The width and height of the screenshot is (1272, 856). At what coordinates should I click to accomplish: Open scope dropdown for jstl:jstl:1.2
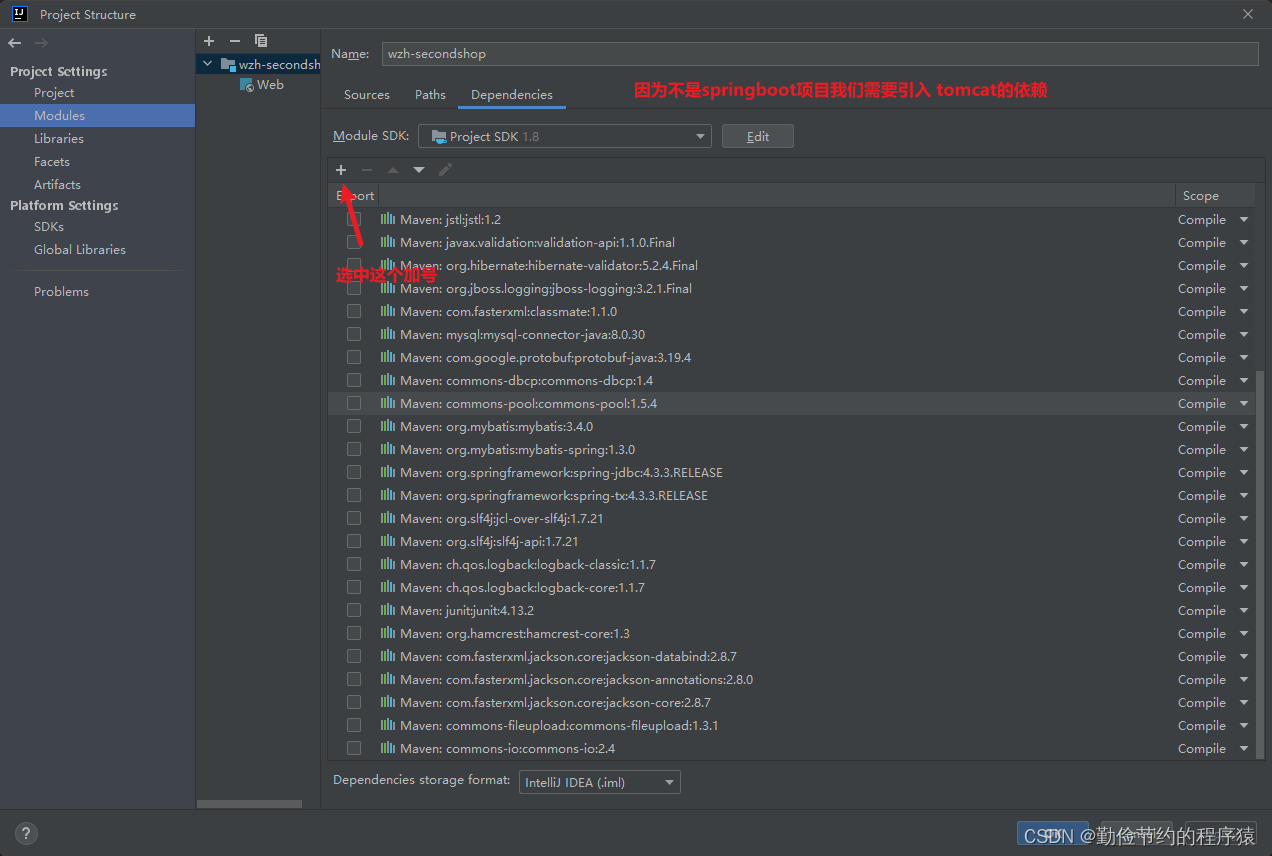[1244, 219]
